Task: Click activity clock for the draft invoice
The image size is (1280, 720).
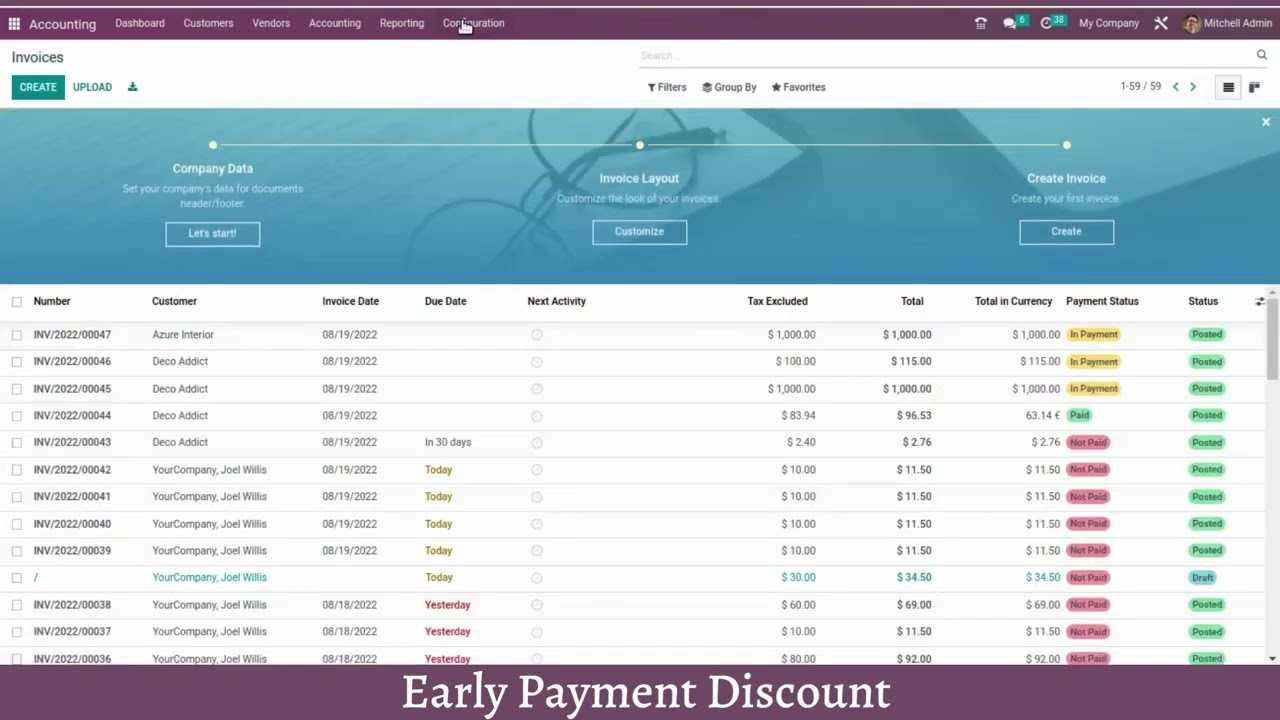Action: (537, 578)
